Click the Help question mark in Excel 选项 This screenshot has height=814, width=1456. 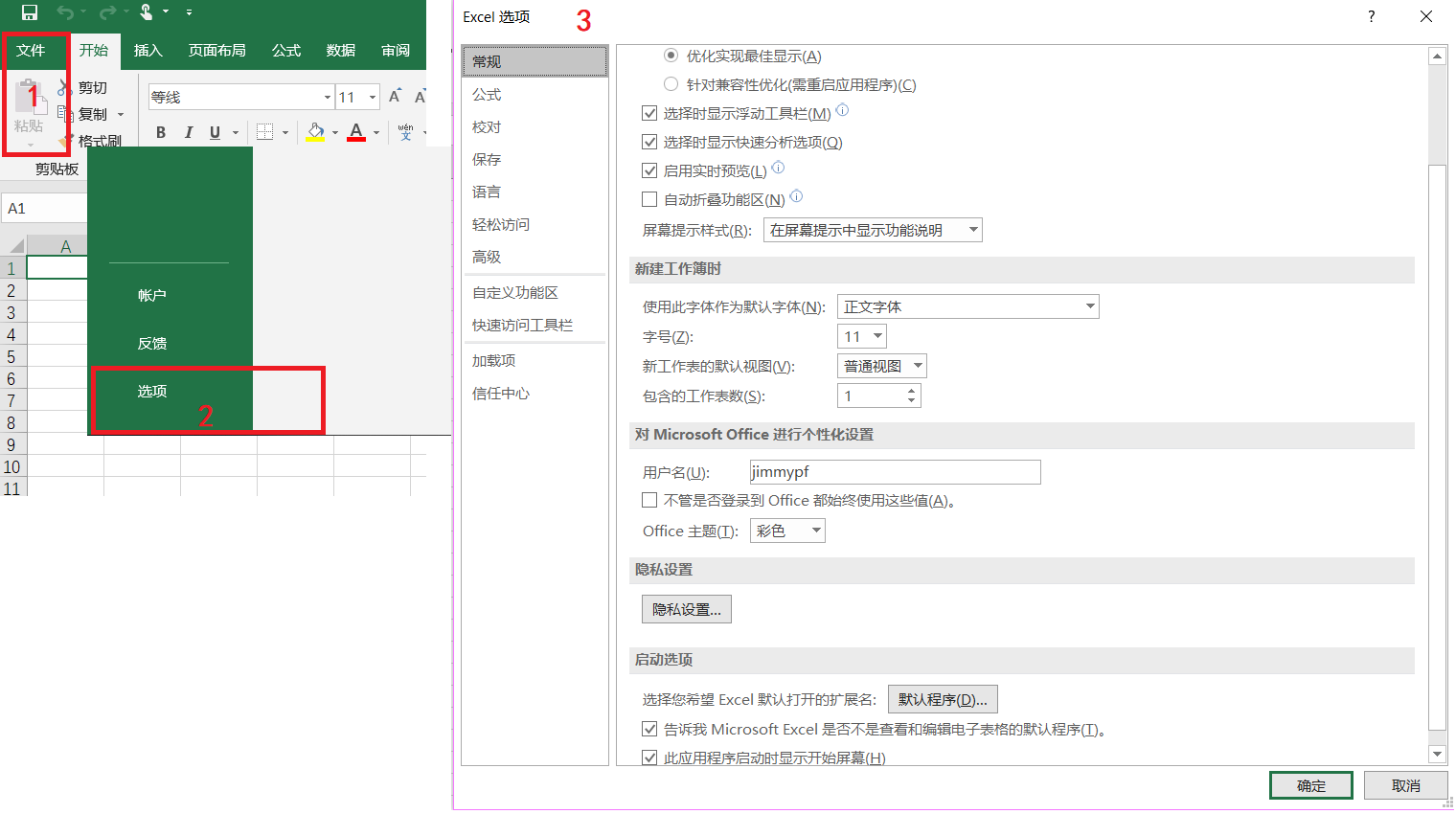(1371, 16)
